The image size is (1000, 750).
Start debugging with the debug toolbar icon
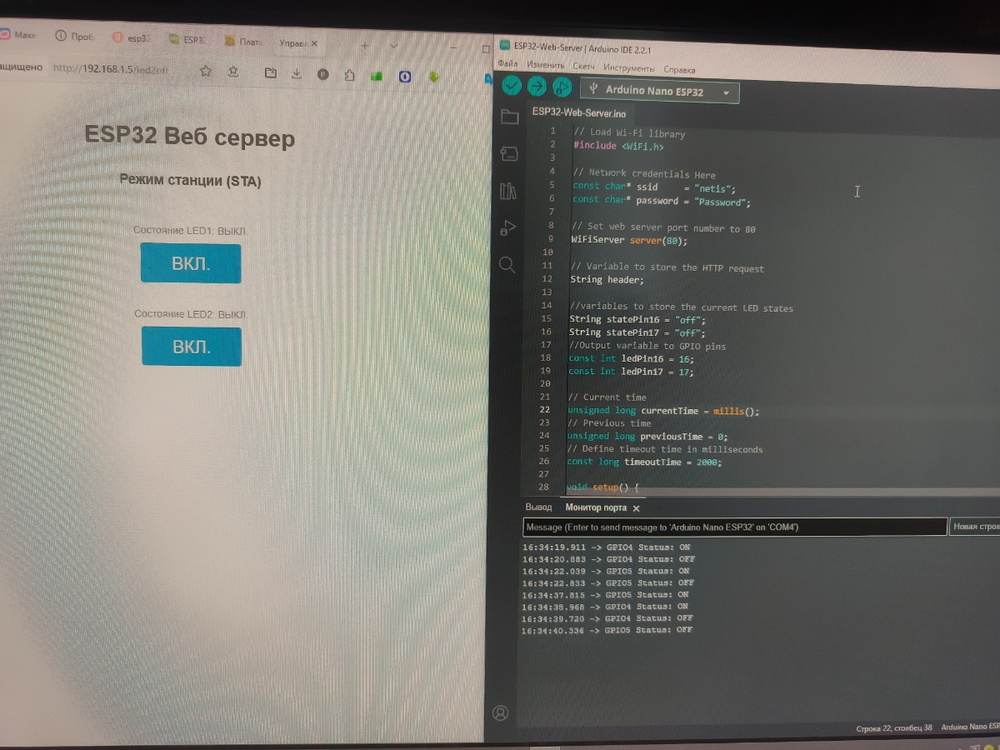pos(561,86)
